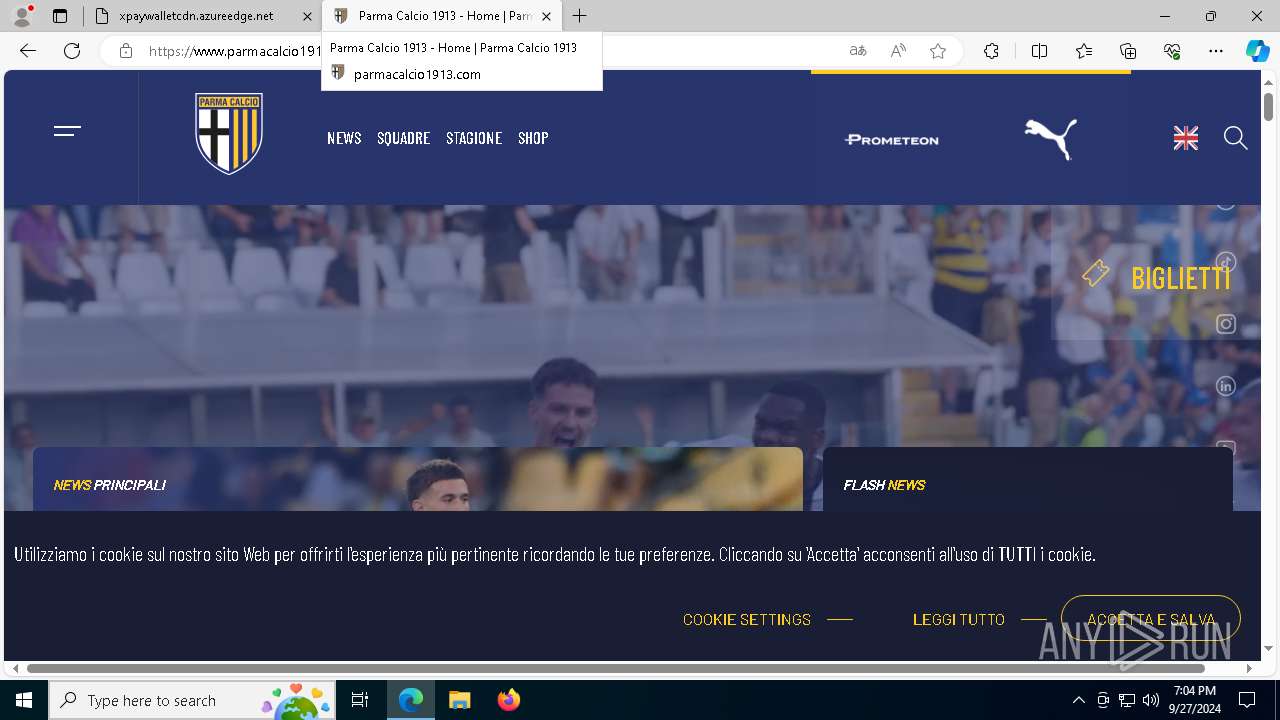Open COOKIE SETTINGS
The width and height of the screenshot is (1280, 720).
coord(747,620)
